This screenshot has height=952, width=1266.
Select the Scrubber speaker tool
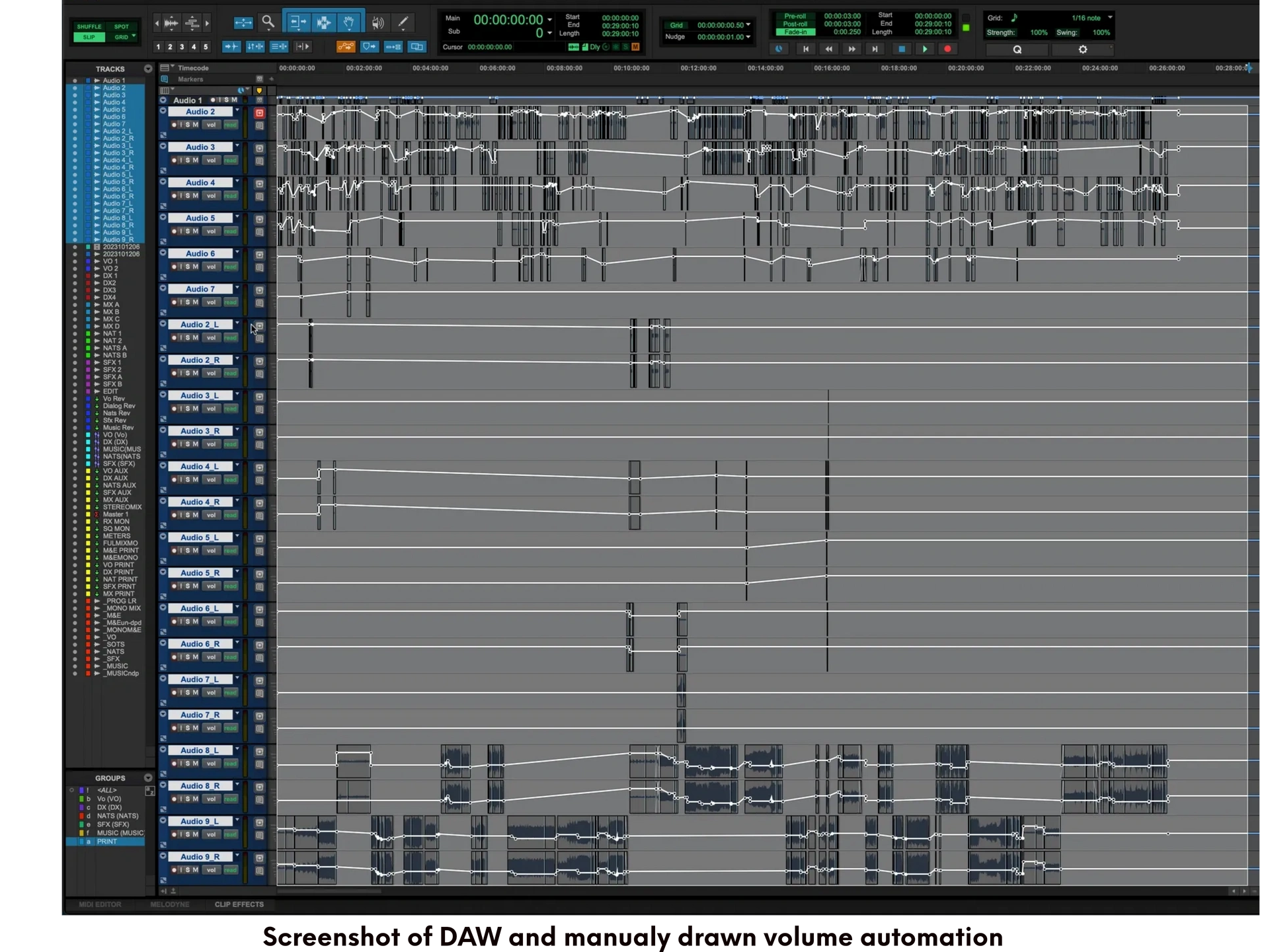coord(377,22)
